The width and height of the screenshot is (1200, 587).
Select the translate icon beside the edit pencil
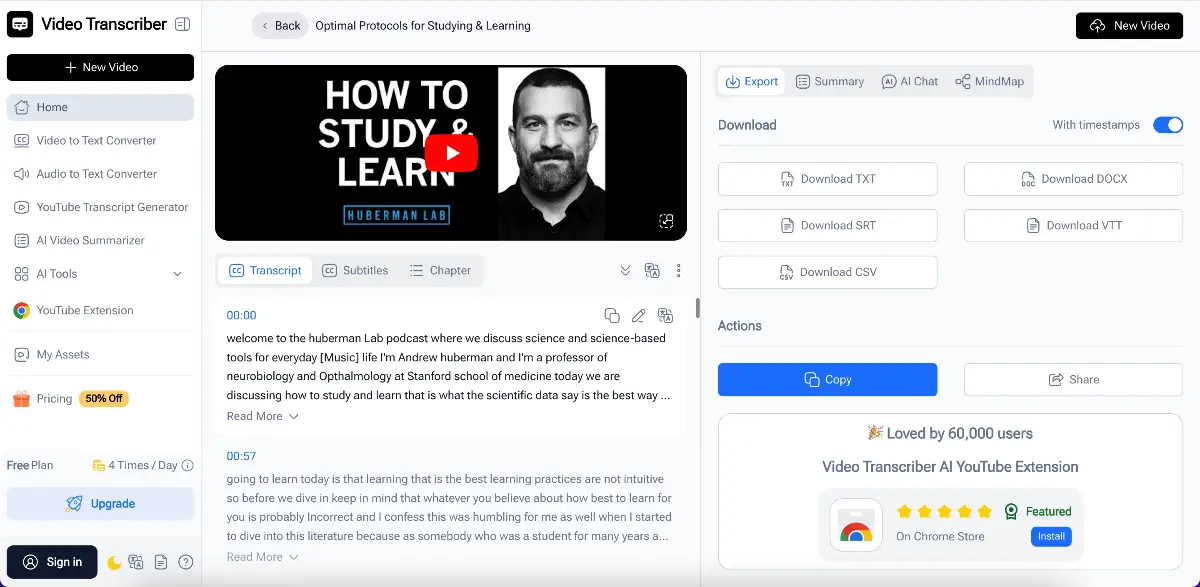(x=665, y=315)
